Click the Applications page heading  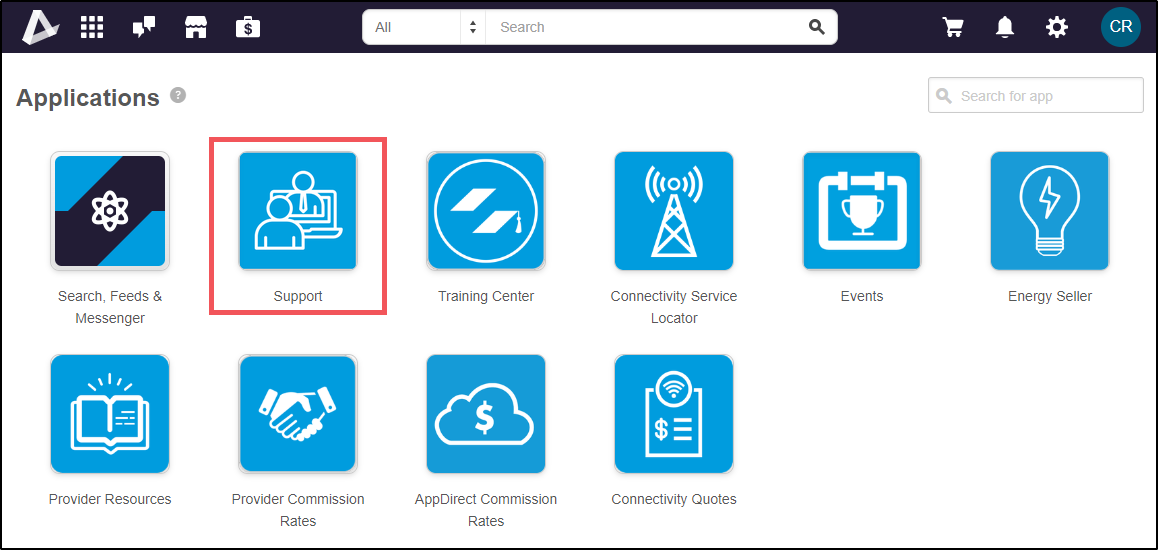tap(88, 97)
